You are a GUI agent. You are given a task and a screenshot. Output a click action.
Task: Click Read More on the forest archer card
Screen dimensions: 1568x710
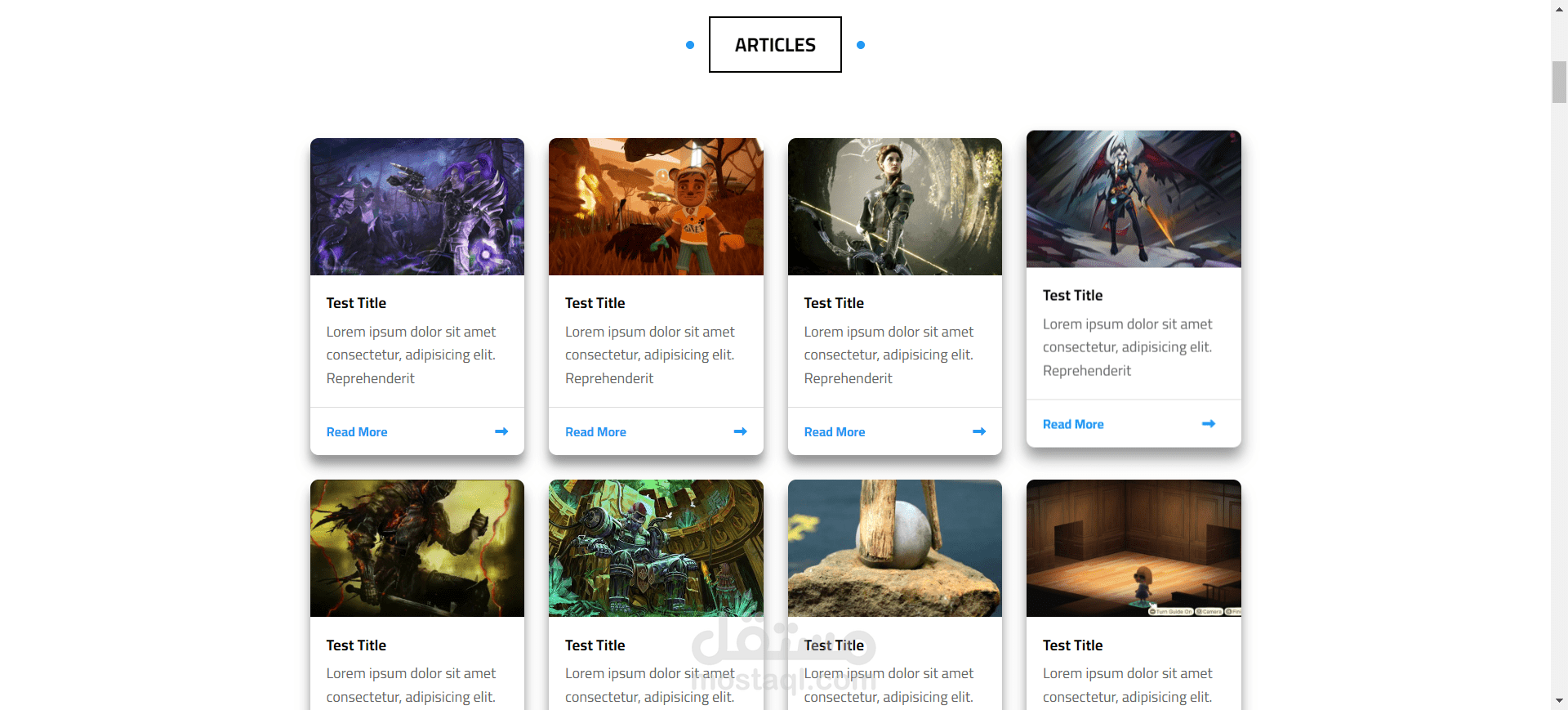click(835, 432)
